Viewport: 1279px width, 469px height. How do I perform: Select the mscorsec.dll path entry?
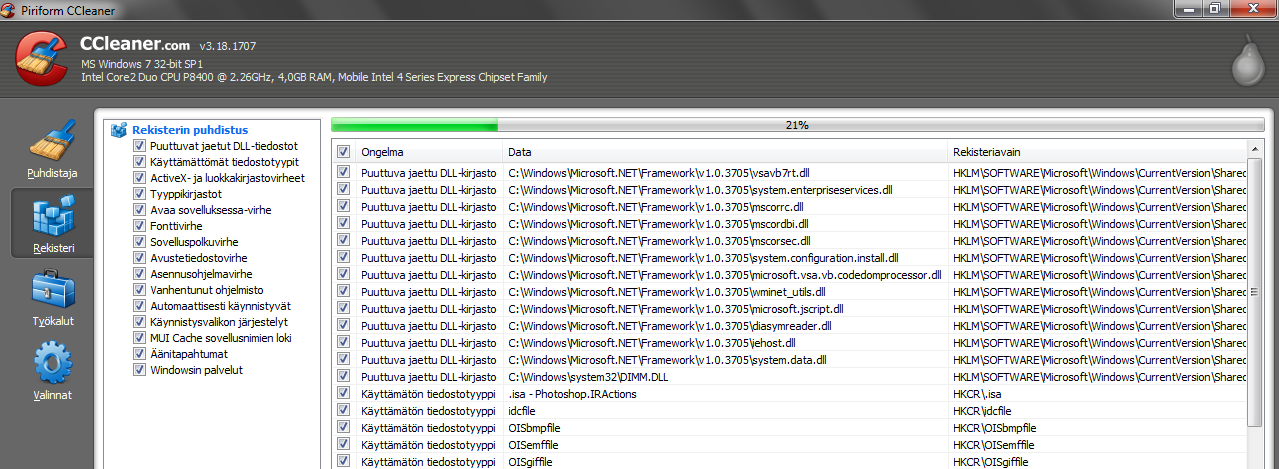tap(659, 241)
